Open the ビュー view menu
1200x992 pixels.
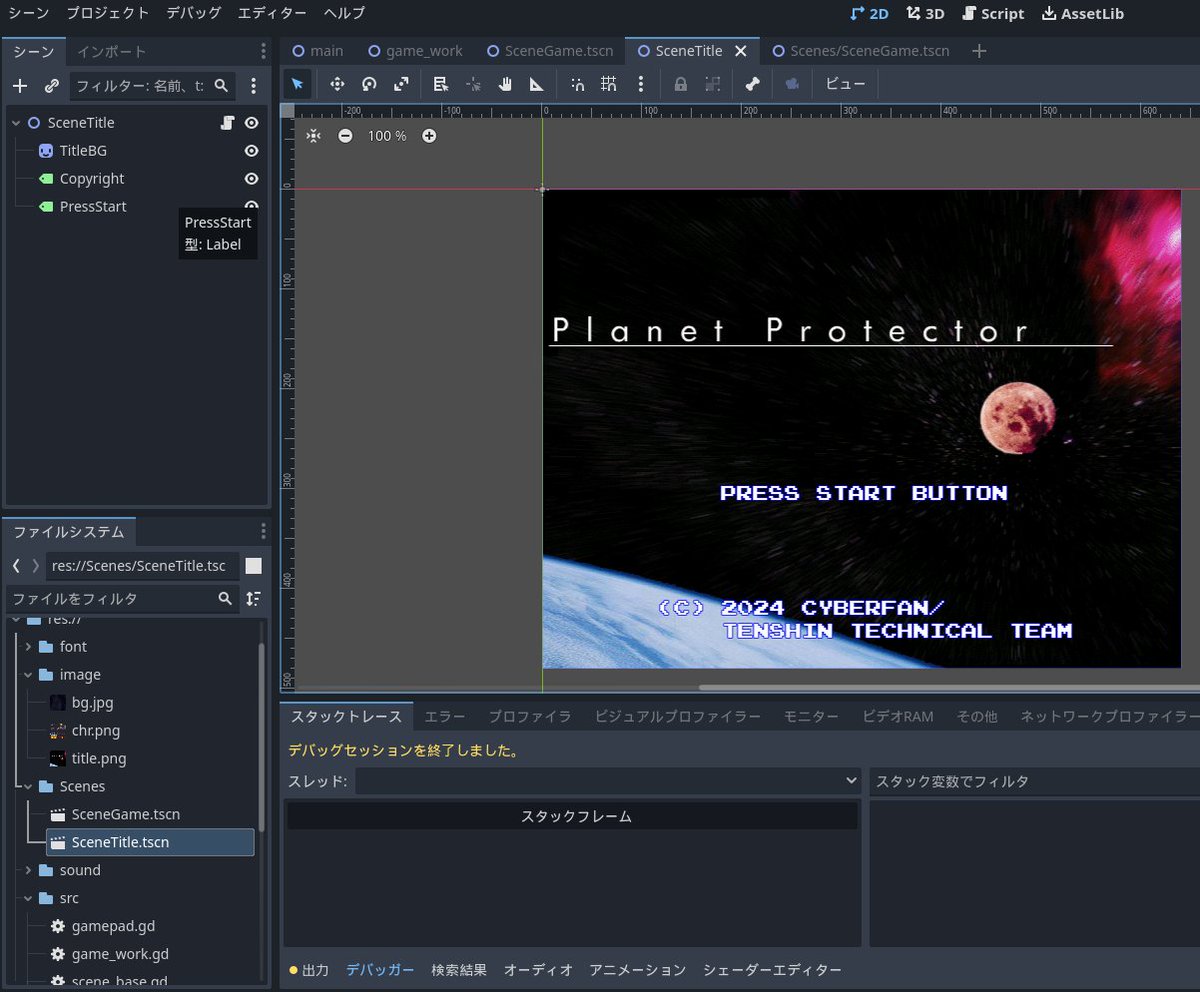point(845,84)
